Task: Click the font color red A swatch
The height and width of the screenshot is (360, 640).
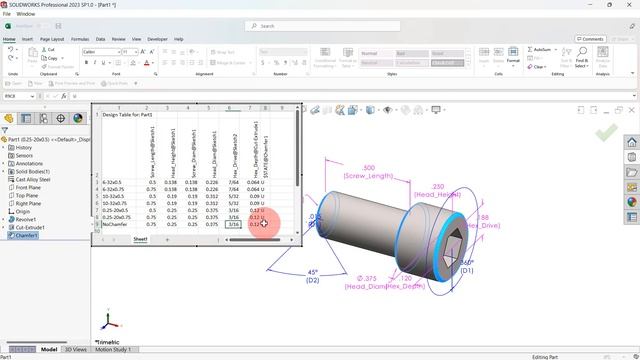Action: click(x=147, y=63)
